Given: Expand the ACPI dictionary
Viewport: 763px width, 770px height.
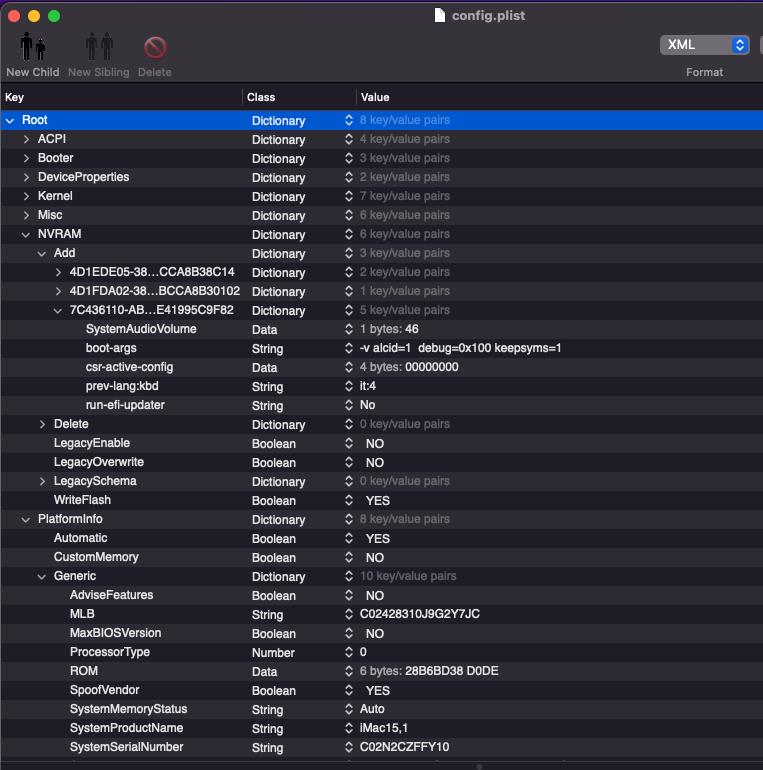Looking at the screenshot, I should (x=27, y=139).
